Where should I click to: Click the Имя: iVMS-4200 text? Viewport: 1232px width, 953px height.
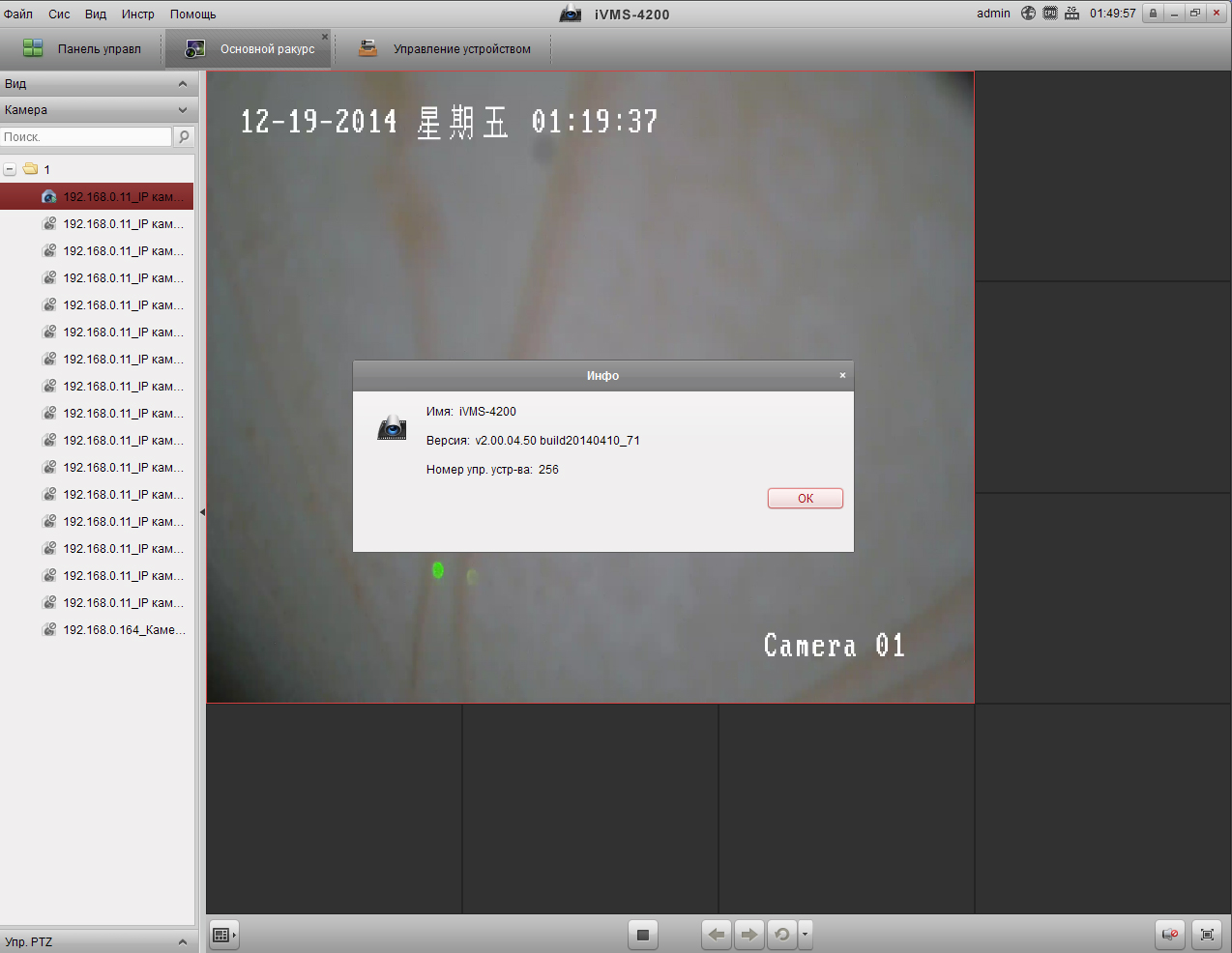coord(471,412)
